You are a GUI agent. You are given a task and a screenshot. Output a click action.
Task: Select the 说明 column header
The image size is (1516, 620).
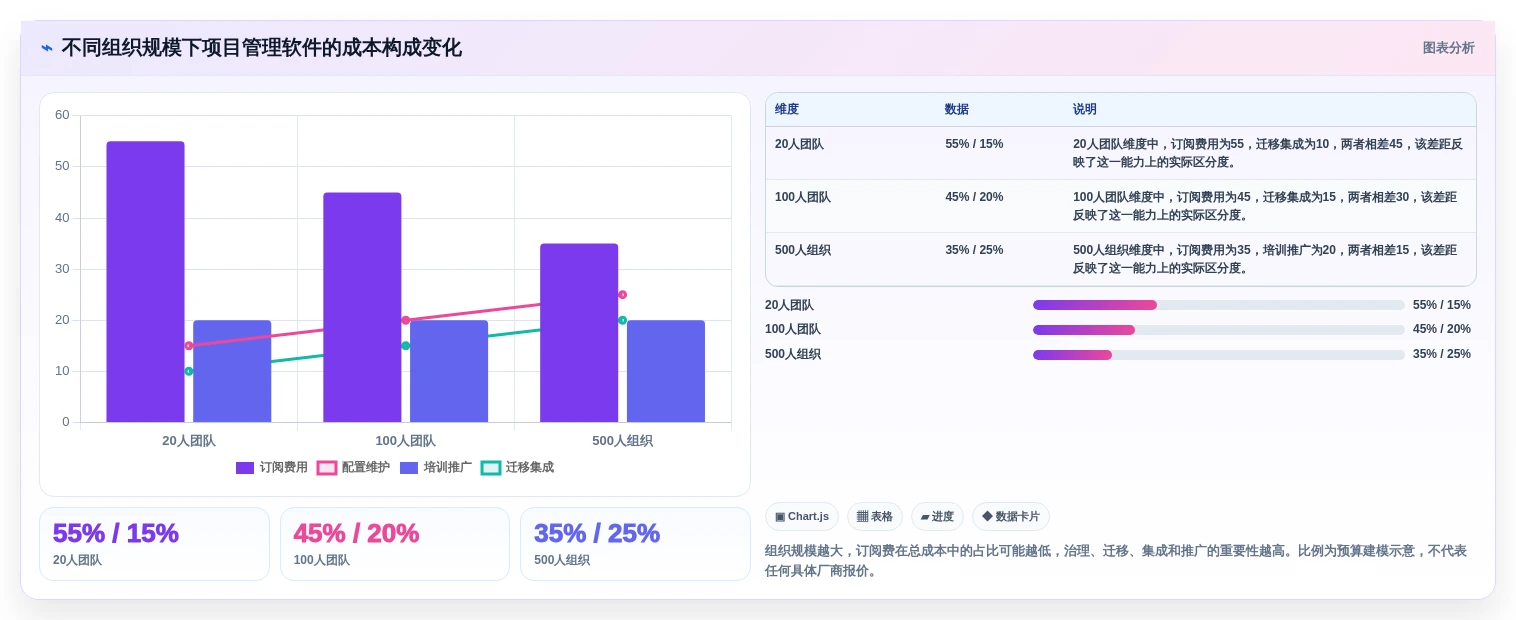1085,110
